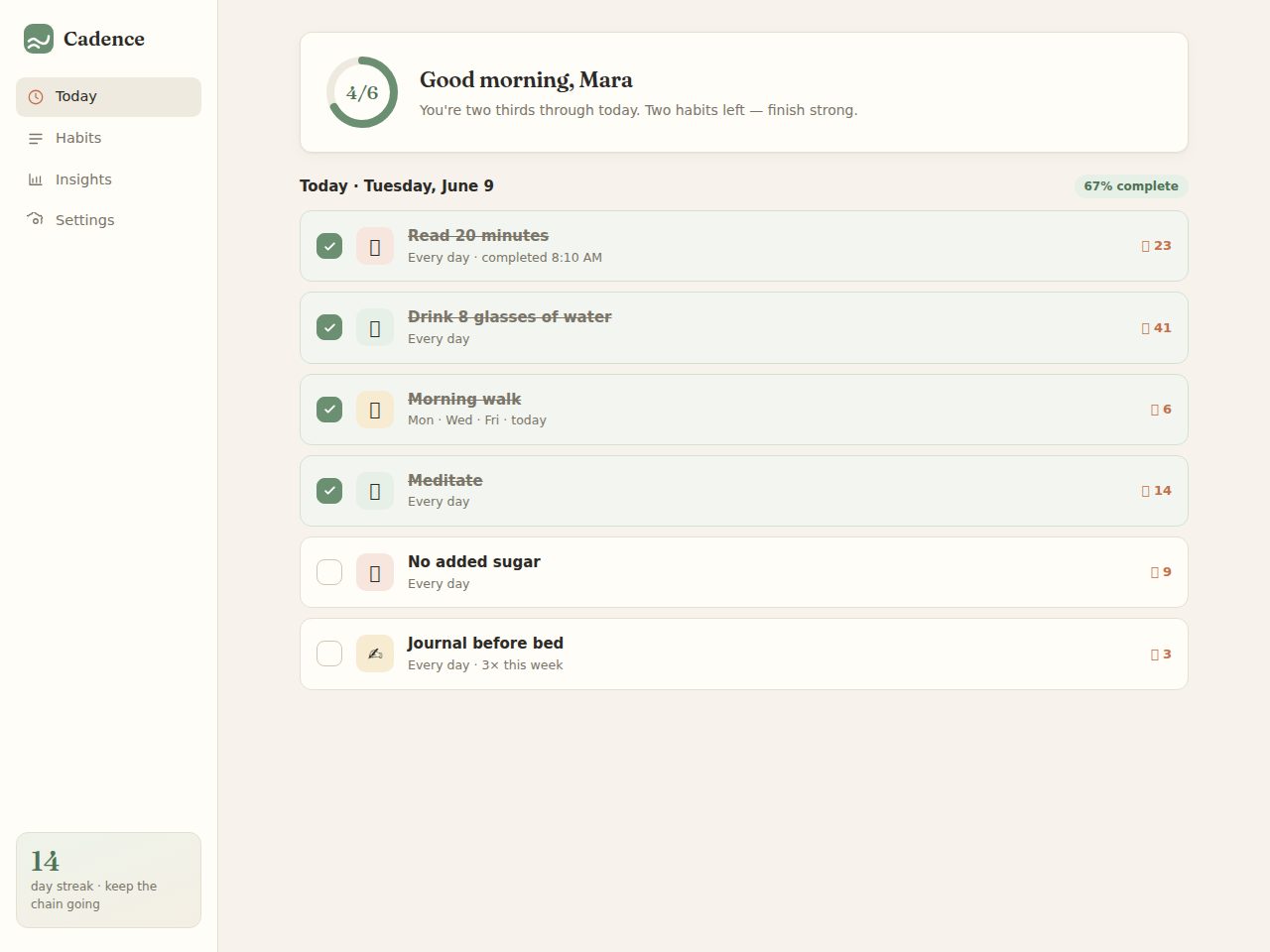
Task: Click the list icon beside Habits
Action: pos(36,139)
